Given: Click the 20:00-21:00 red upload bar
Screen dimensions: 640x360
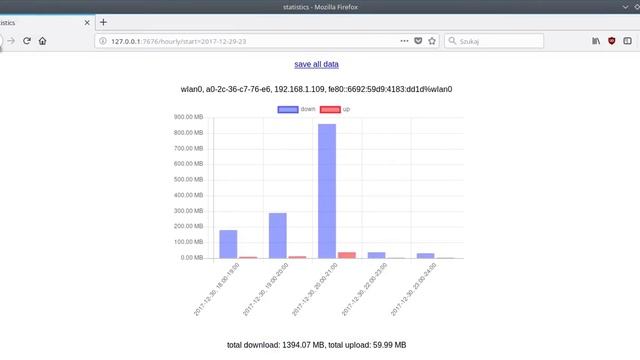Looking at the screenshot, I should tap(347, 255).
